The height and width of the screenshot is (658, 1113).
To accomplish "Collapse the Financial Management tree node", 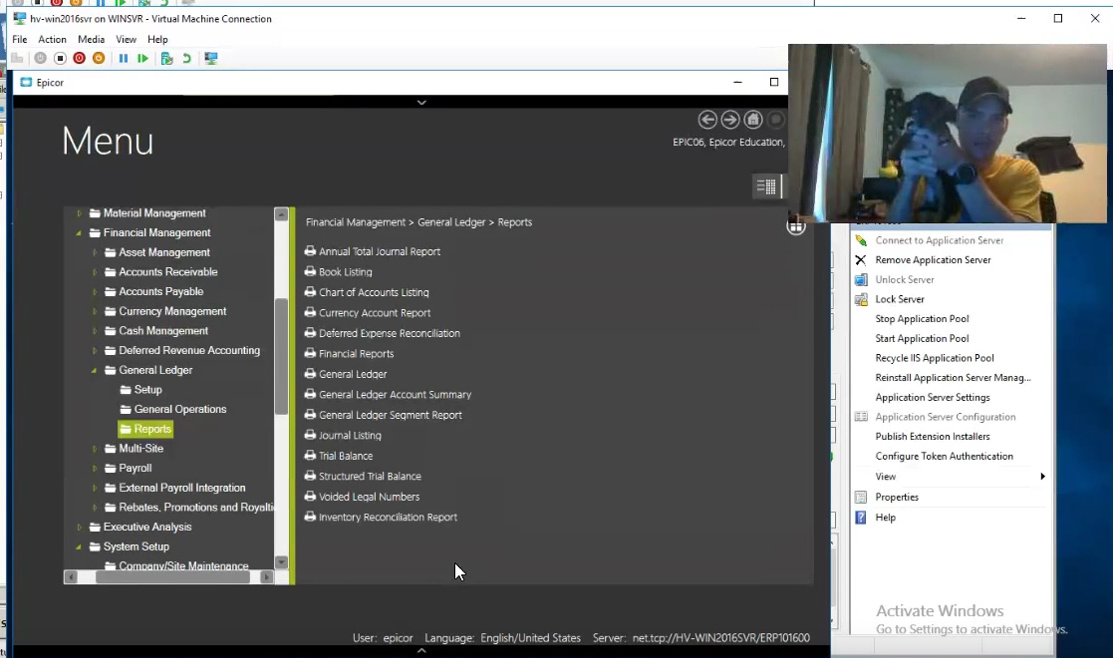I will [79, 233].
